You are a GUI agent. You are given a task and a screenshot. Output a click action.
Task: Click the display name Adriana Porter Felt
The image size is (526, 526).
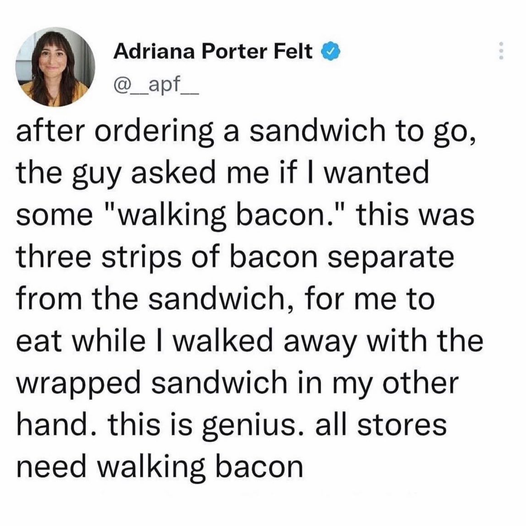[213, 52]
